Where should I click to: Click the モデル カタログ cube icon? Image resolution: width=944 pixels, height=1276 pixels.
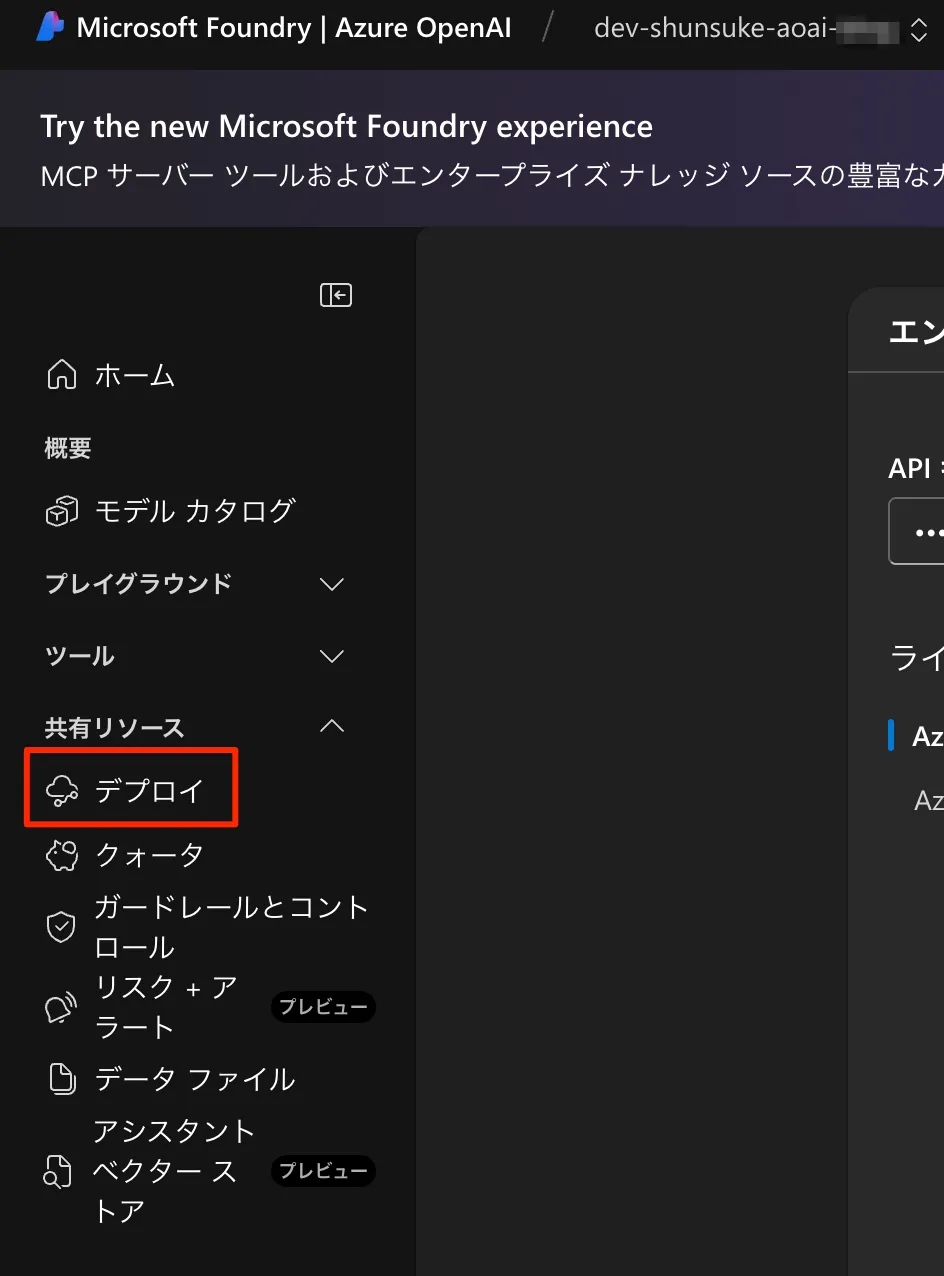[62, 511]
